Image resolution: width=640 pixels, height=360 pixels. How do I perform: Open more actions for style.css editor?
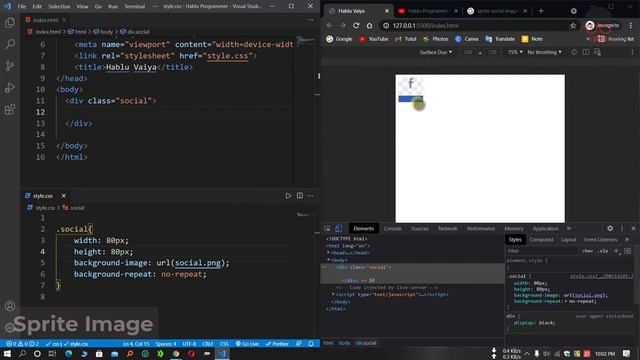click(x=311, y=196)
